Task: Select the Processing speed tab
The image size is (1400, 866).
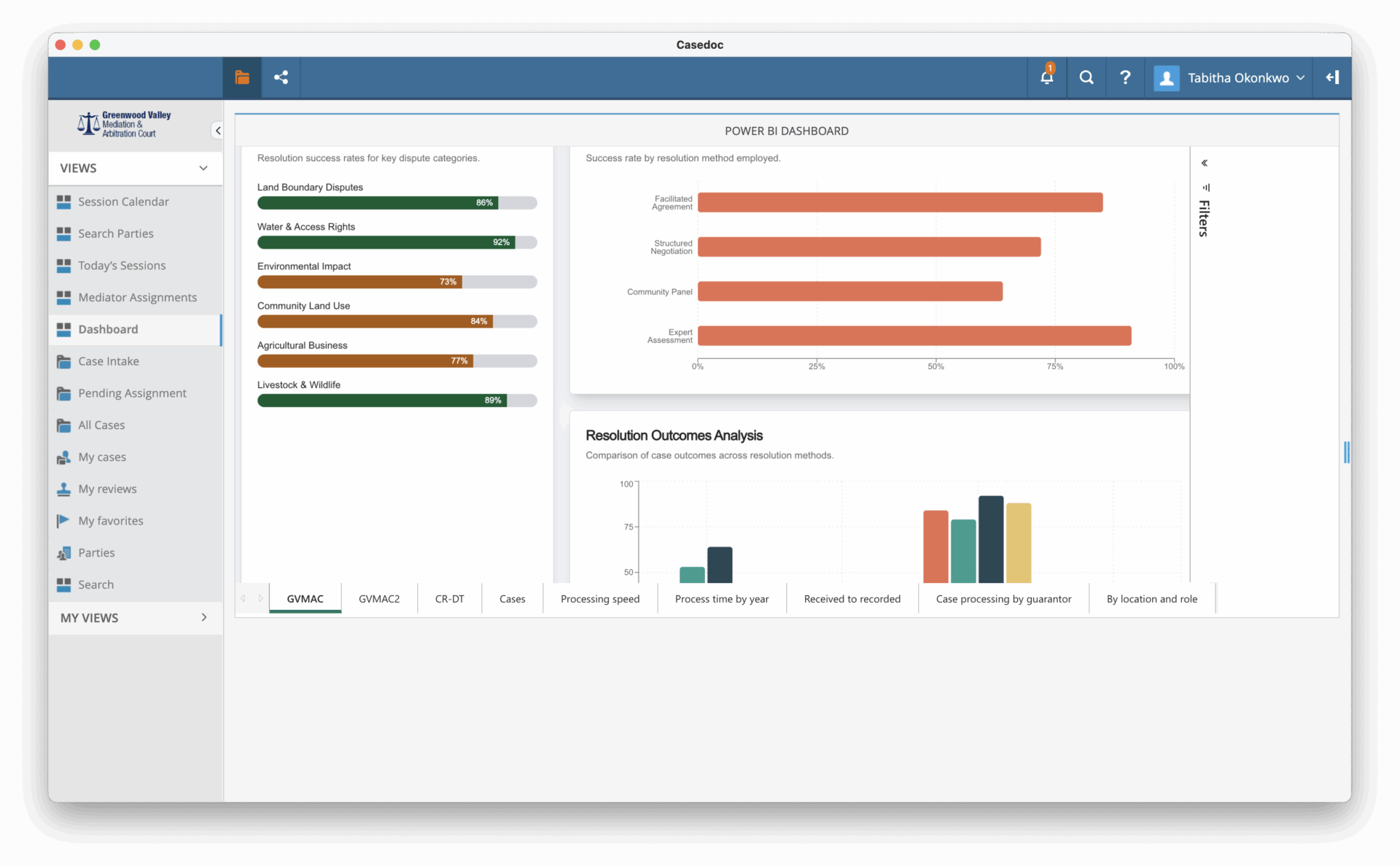Action: click(599, 598)
